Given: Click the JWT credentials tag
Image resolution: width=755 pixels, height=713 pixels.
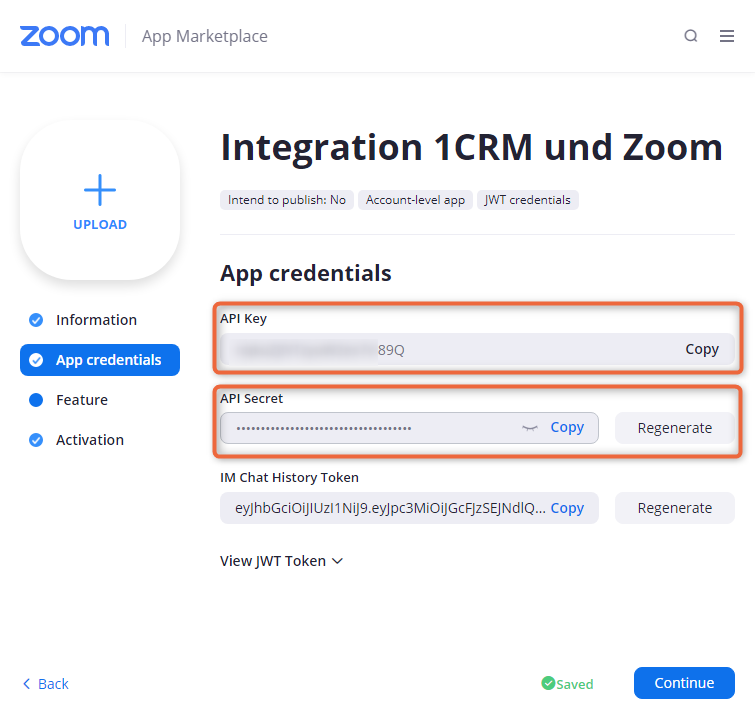Looking at the screenshot, I should [x=528, y=200].
